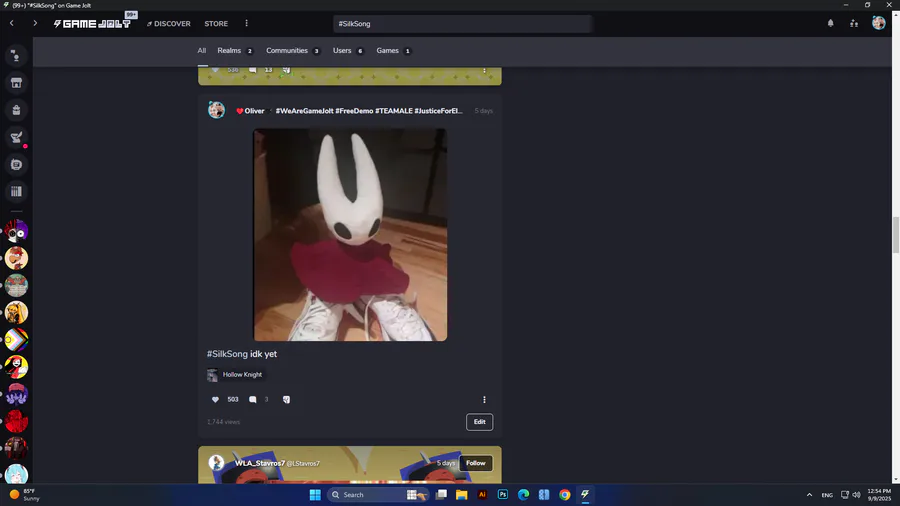This screenshot has width=900, height=506.
Task: Go back with the left arrow
Action: coord(11,24)
